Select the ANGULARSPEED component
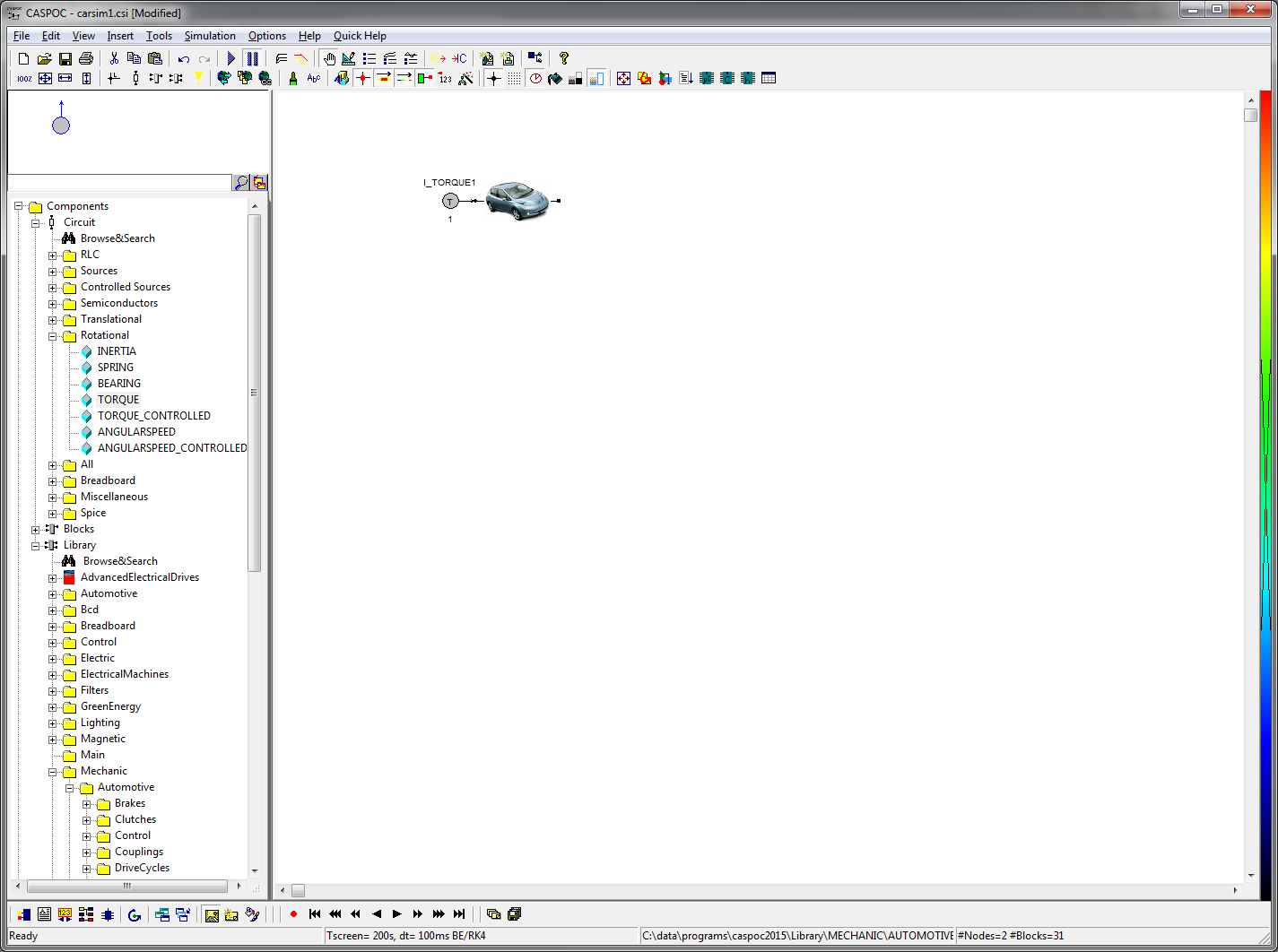 [x=136, y=432]
